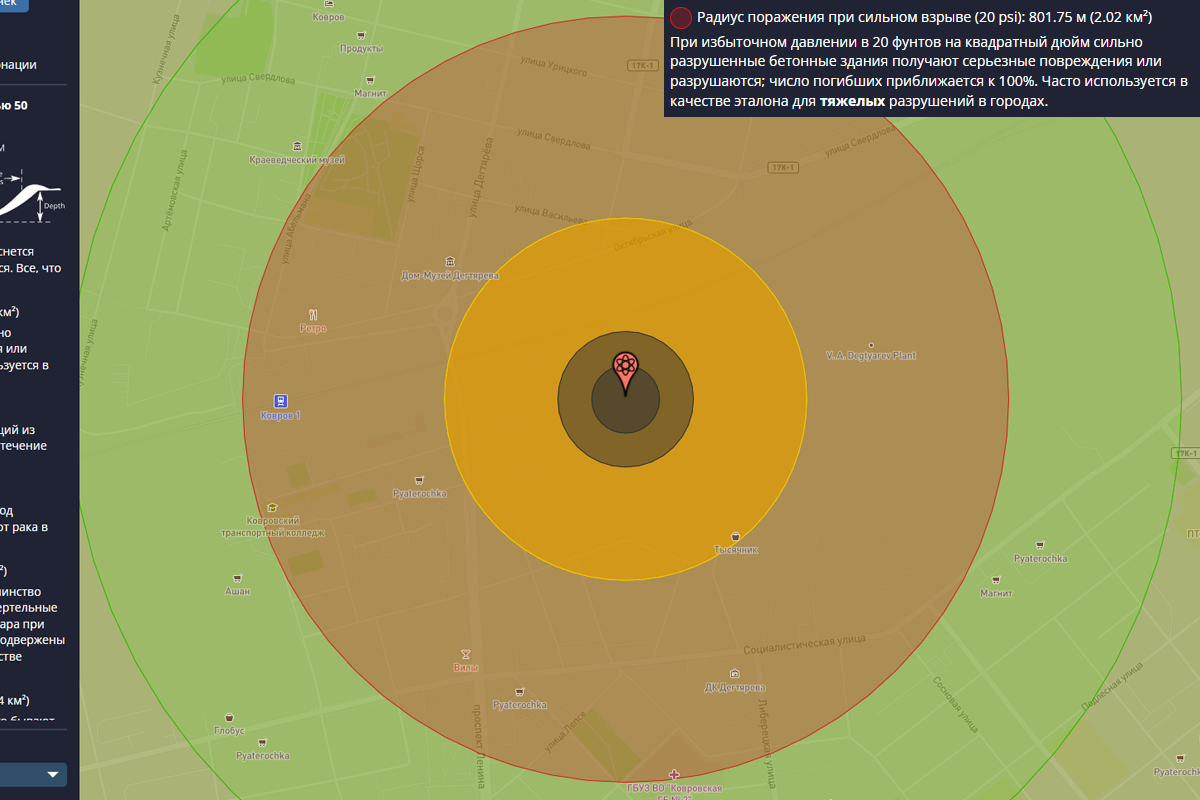Click the Тысячник store icon

(736, 536)
